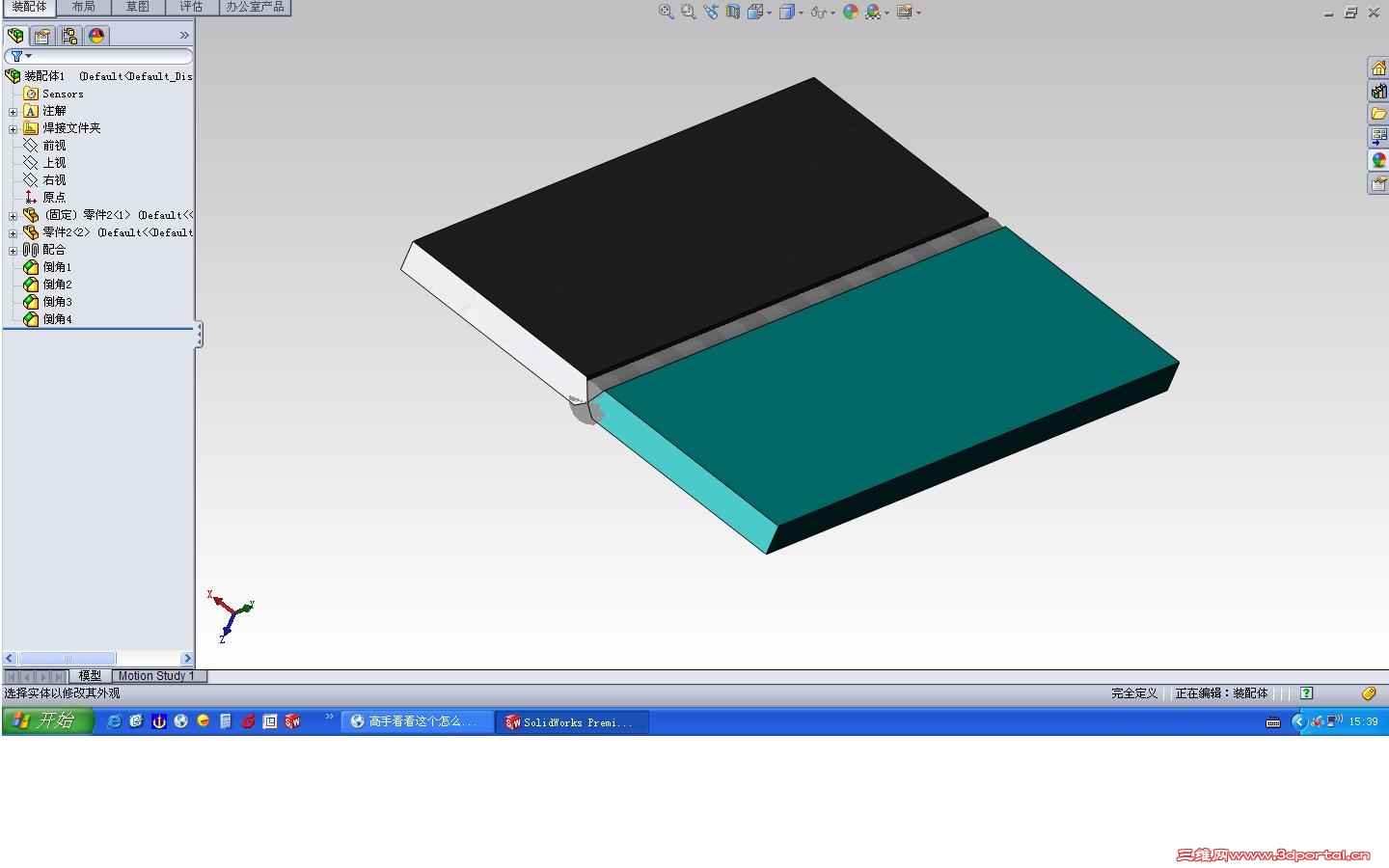Expand the 零件2<2> component node

pos(14,233)
